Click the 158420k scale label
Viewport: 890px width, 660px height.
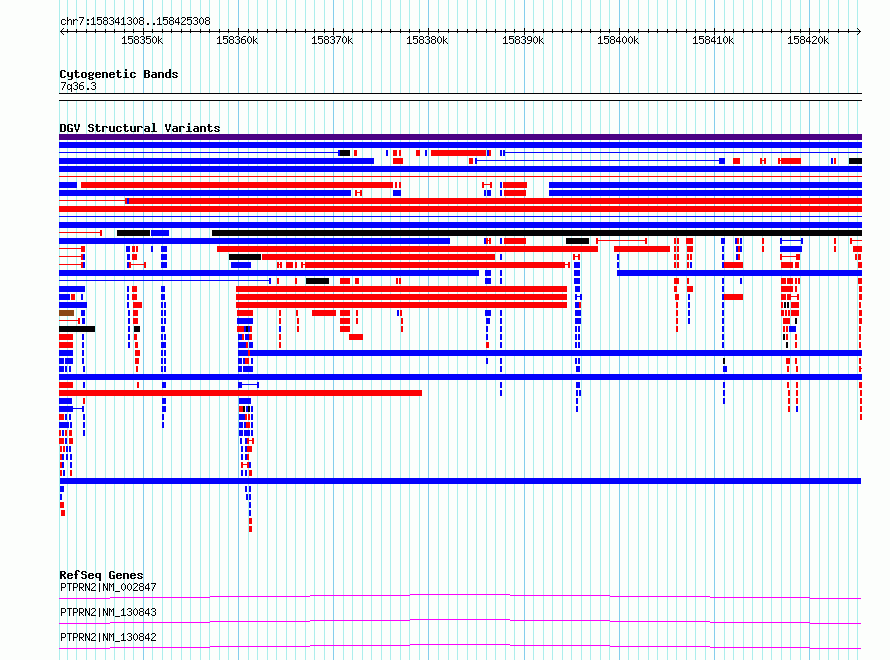click(808, 40)
